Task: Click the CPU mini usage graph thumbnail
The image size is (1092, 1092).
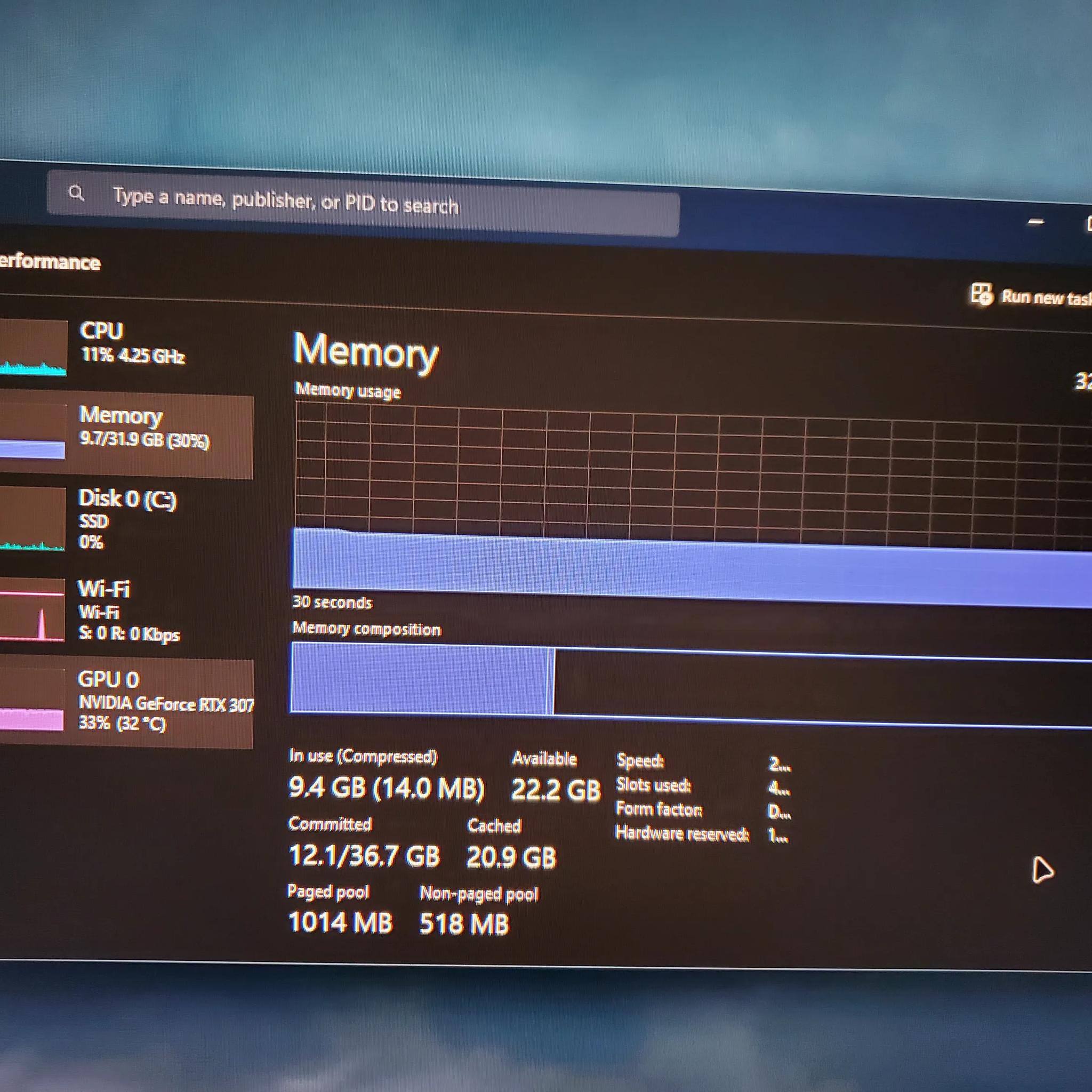Action: (x=33, y=348)
